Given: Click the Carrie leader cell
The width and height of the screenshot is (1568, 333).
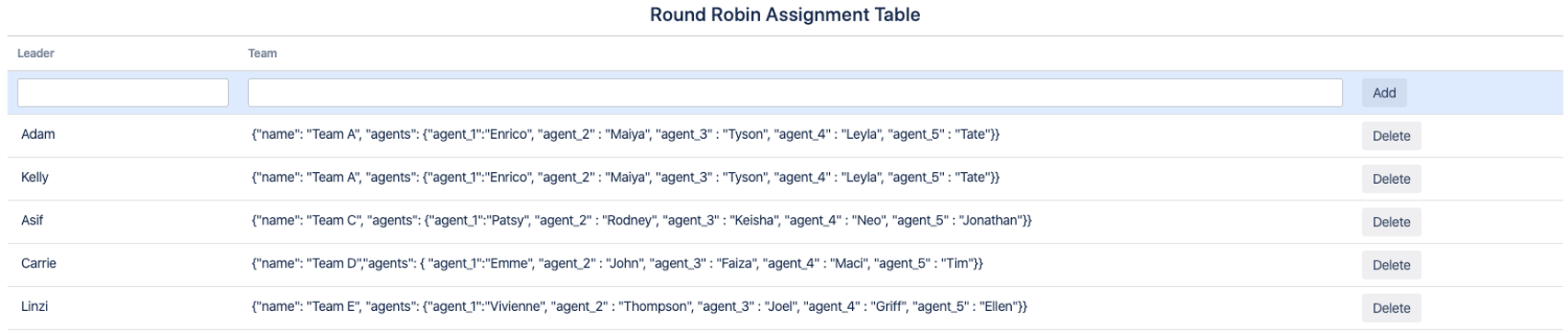Looking at the screenshot, I should pyautogui.click(x=39, y=264).
